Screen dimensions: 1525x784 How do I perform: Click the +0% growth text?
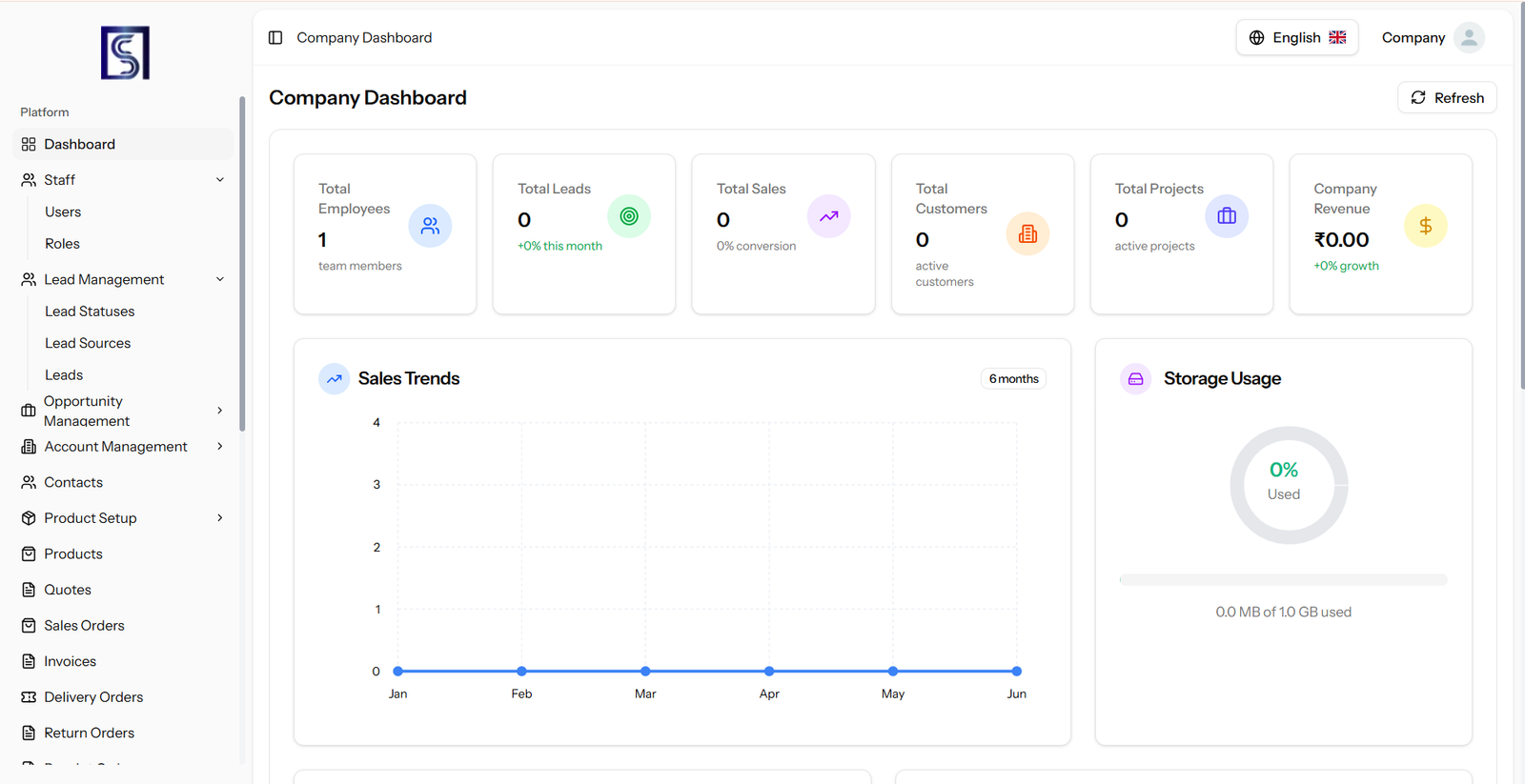1346,266
